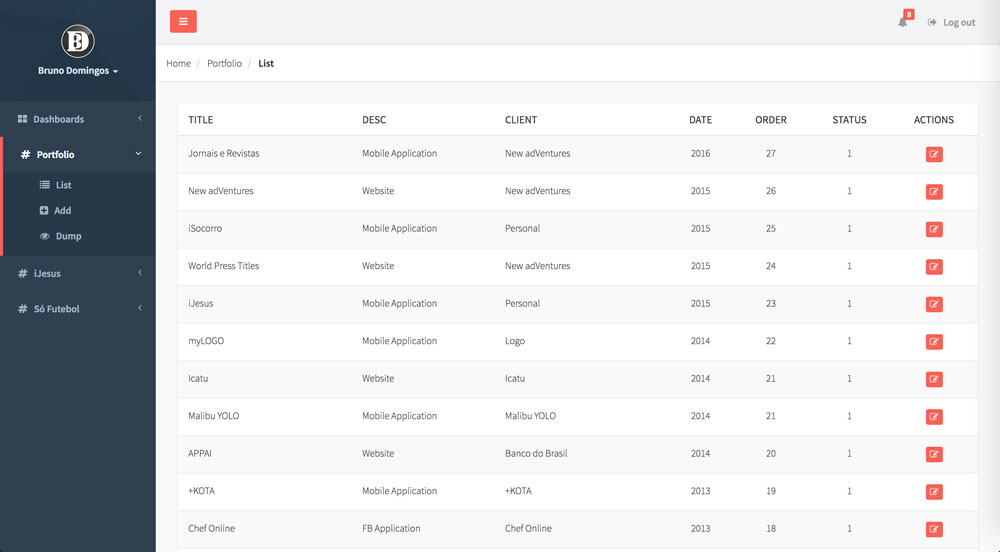Go to Home breadcrumb
1000x552 pixels.
179,63
